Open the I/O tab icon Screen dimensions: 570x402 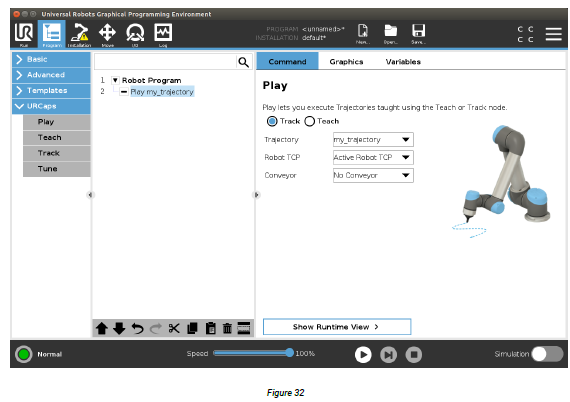(135, 35)
